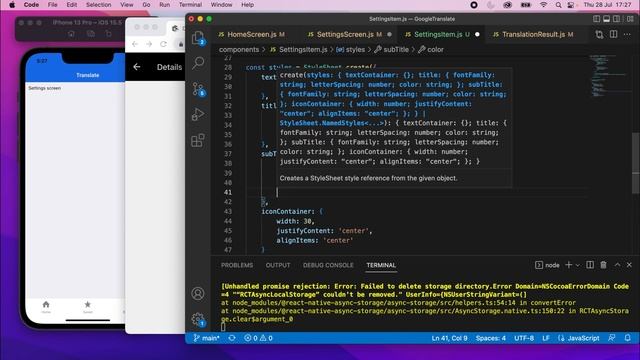Open Run and Debug view
The height and width of the screenshot is (360, 640).
[198, 114]
